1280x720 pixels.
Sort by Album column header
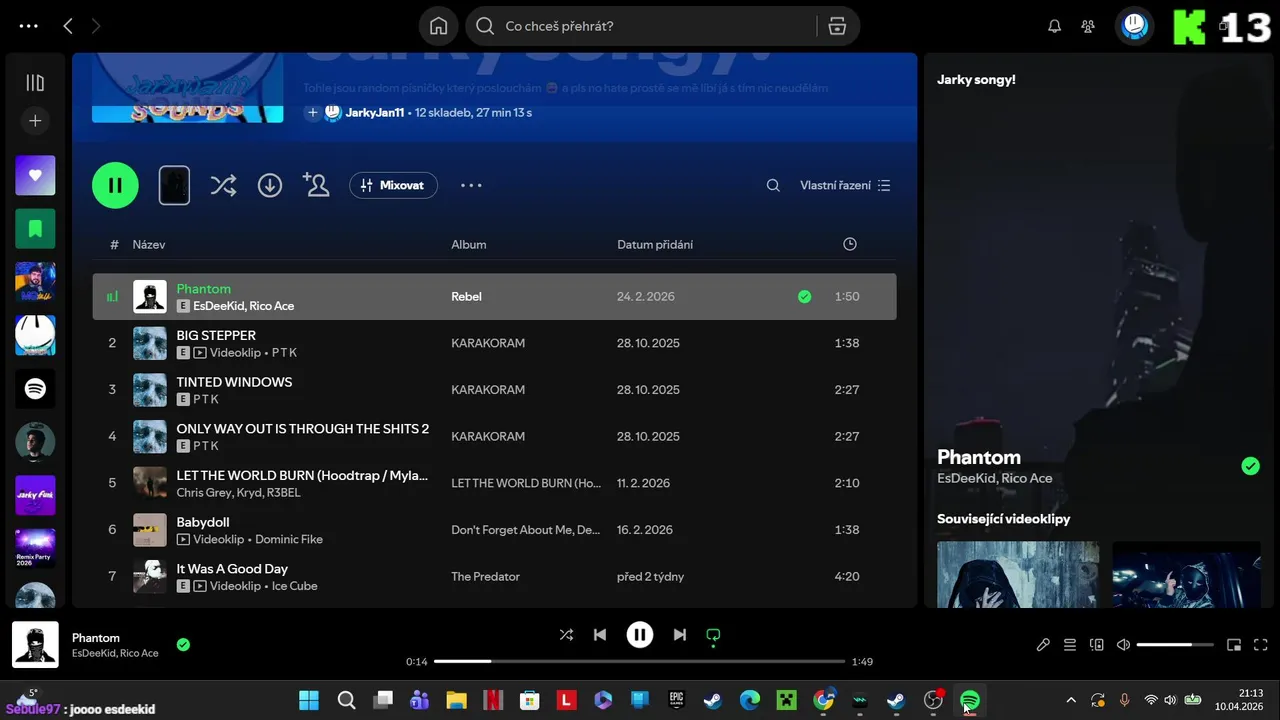(468, 244)
